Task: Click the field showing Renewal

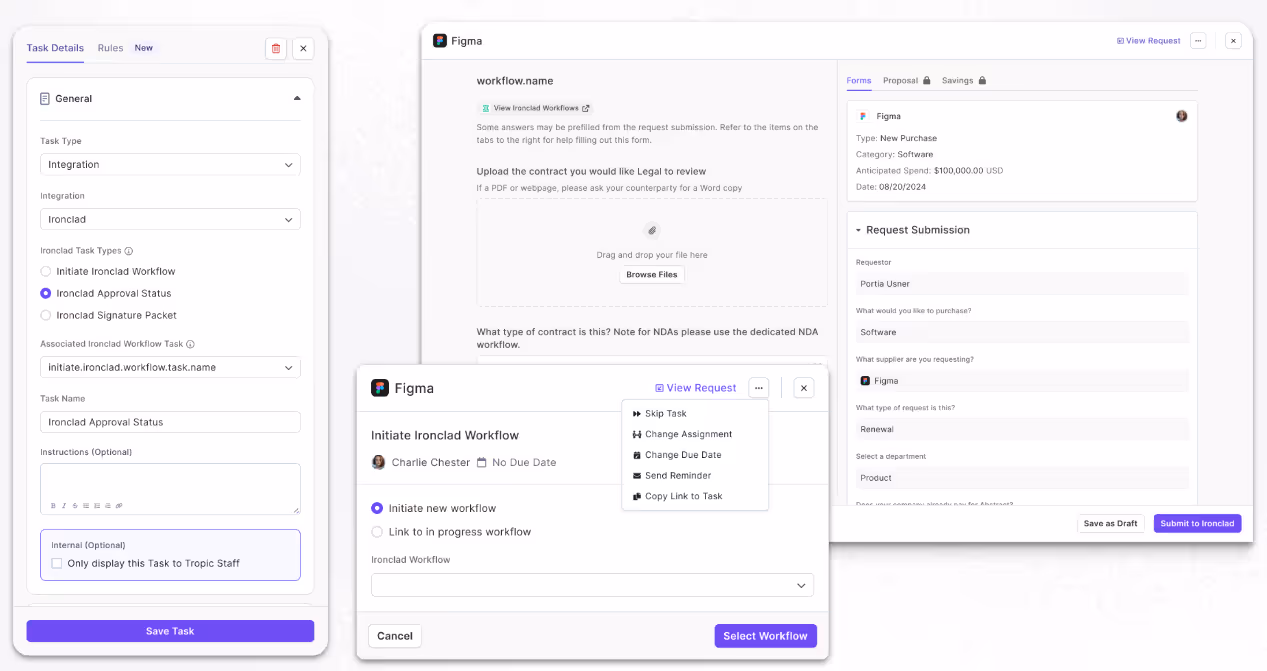Action: click(1022, 429)
